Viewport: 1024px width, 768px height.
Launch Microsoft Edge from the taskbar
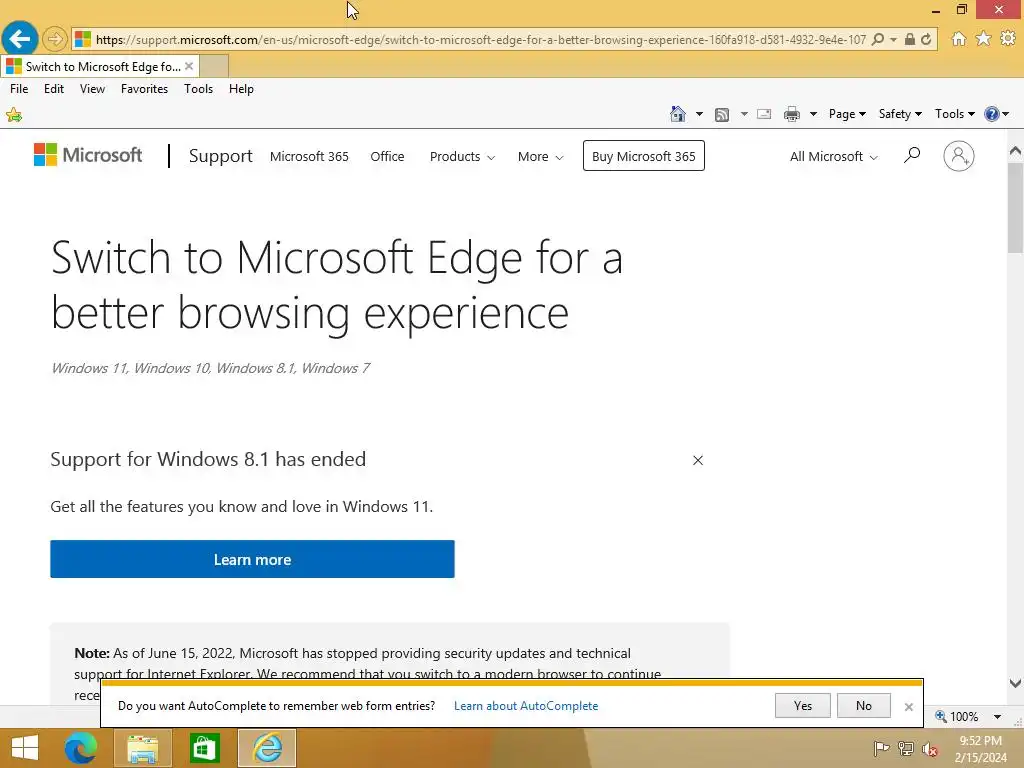(x=80, y=748)
